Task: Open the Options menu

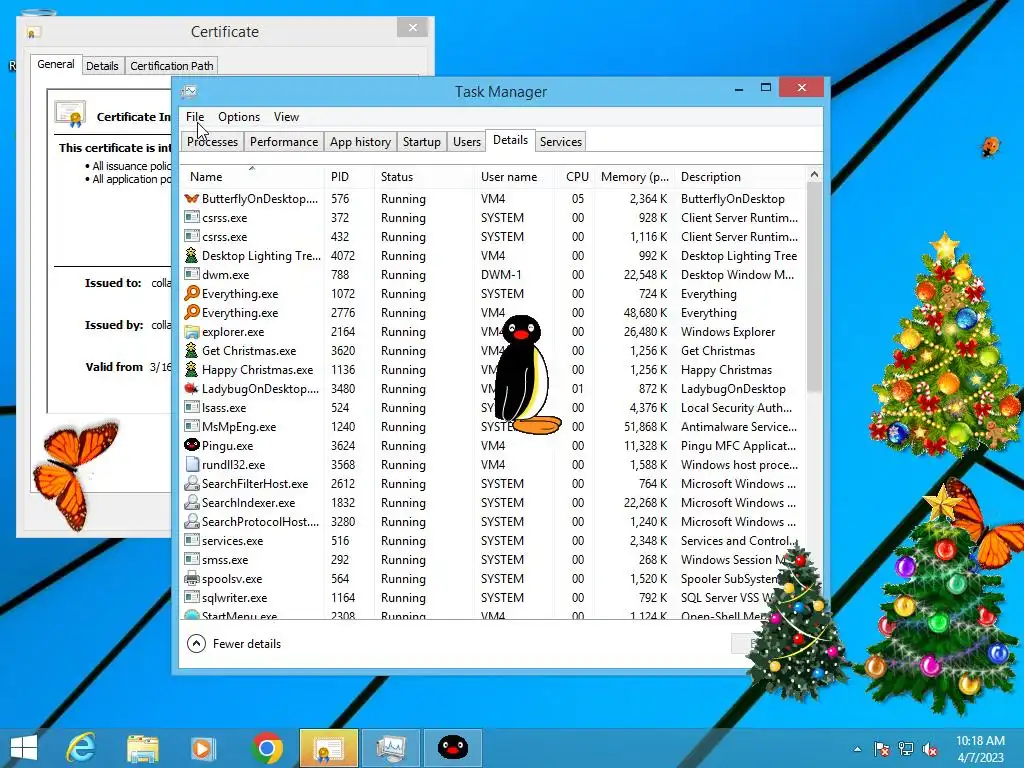Action: [239, 117]
